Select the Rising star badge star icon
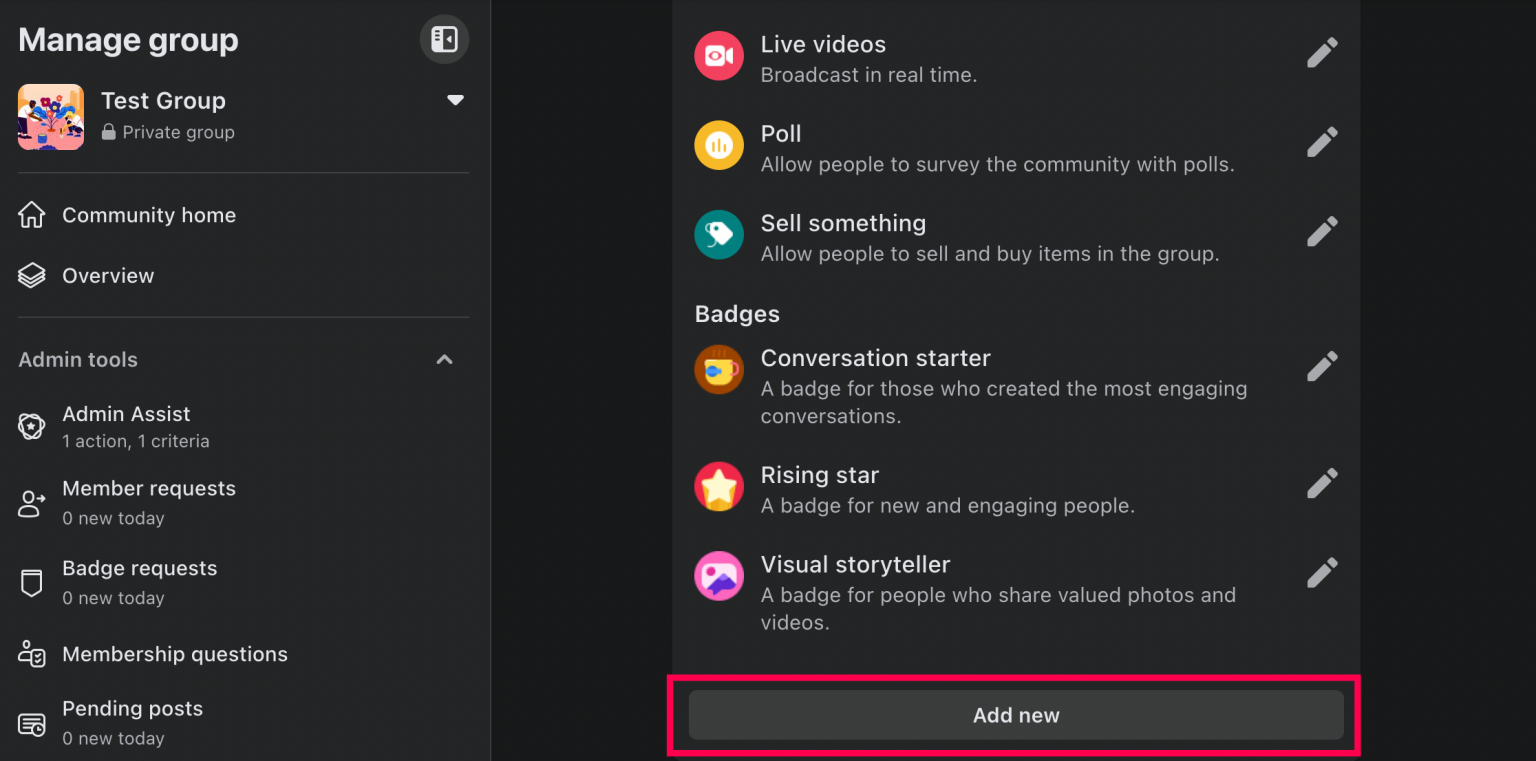This screenshot has width=1536, height=761. point(718,485)
